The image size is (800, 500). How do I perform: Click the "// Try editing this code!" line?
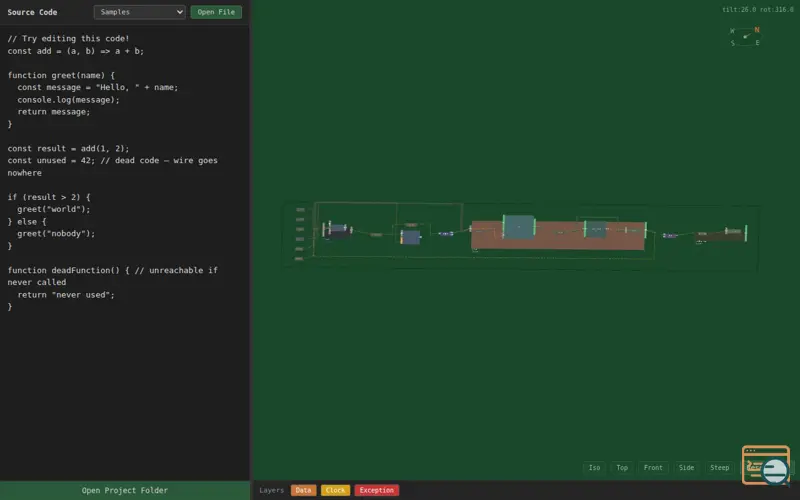coord(68,38)
